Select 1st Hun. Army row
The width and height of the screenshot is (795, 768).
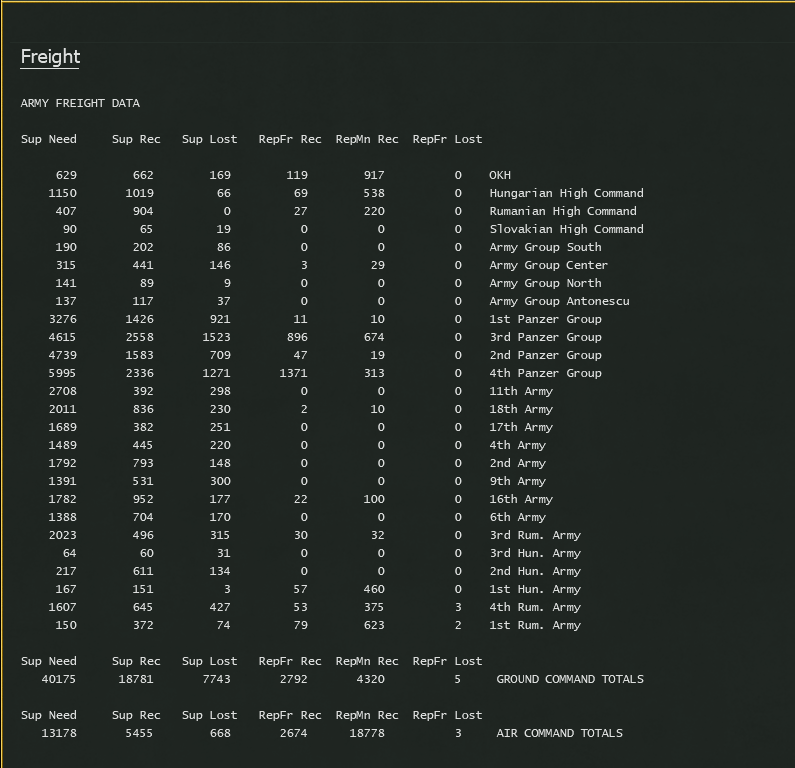click(x=535, y=589)
